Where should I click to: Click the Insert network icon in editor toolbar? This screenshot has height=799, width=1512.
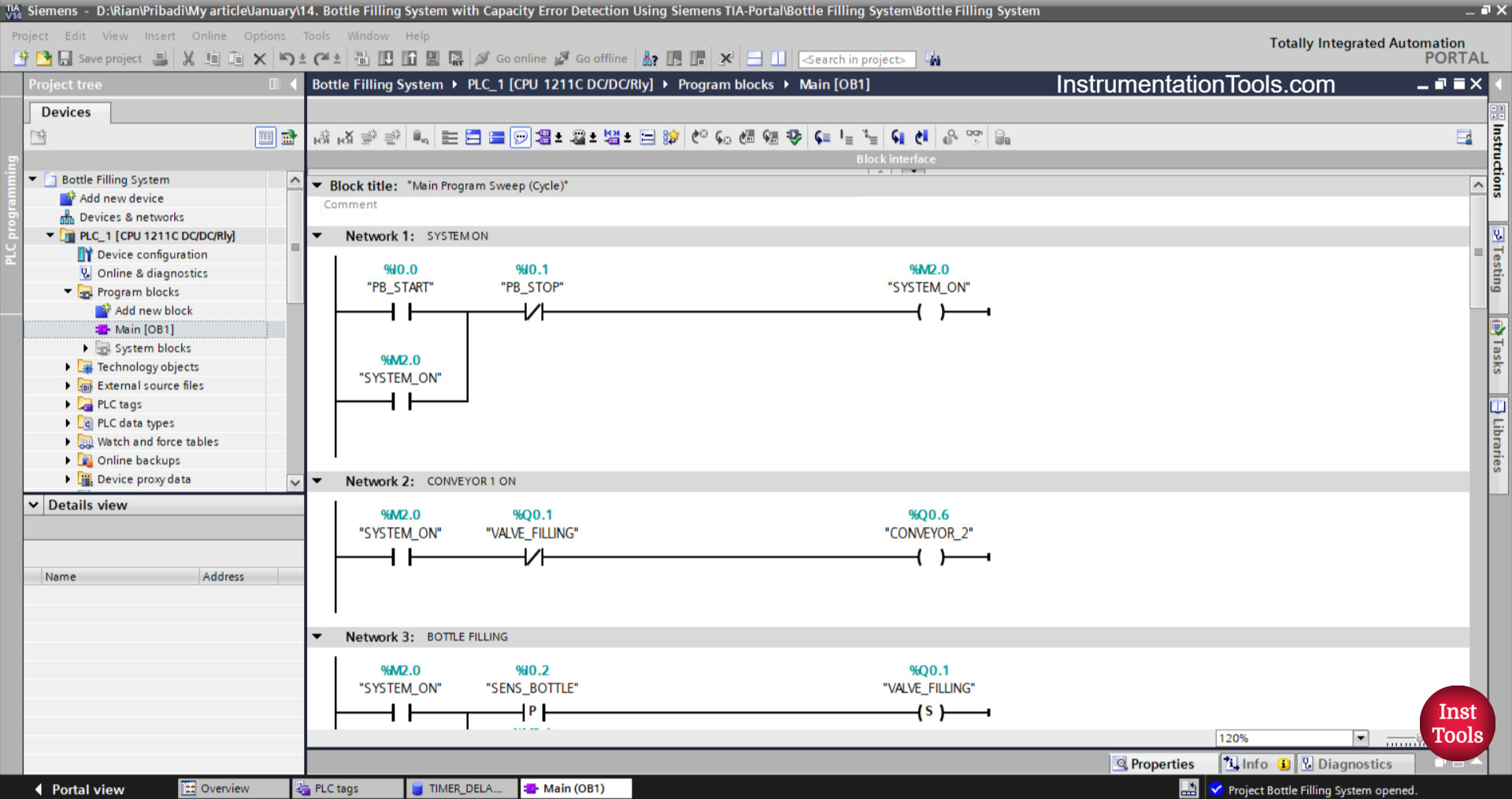click(321, 138)
